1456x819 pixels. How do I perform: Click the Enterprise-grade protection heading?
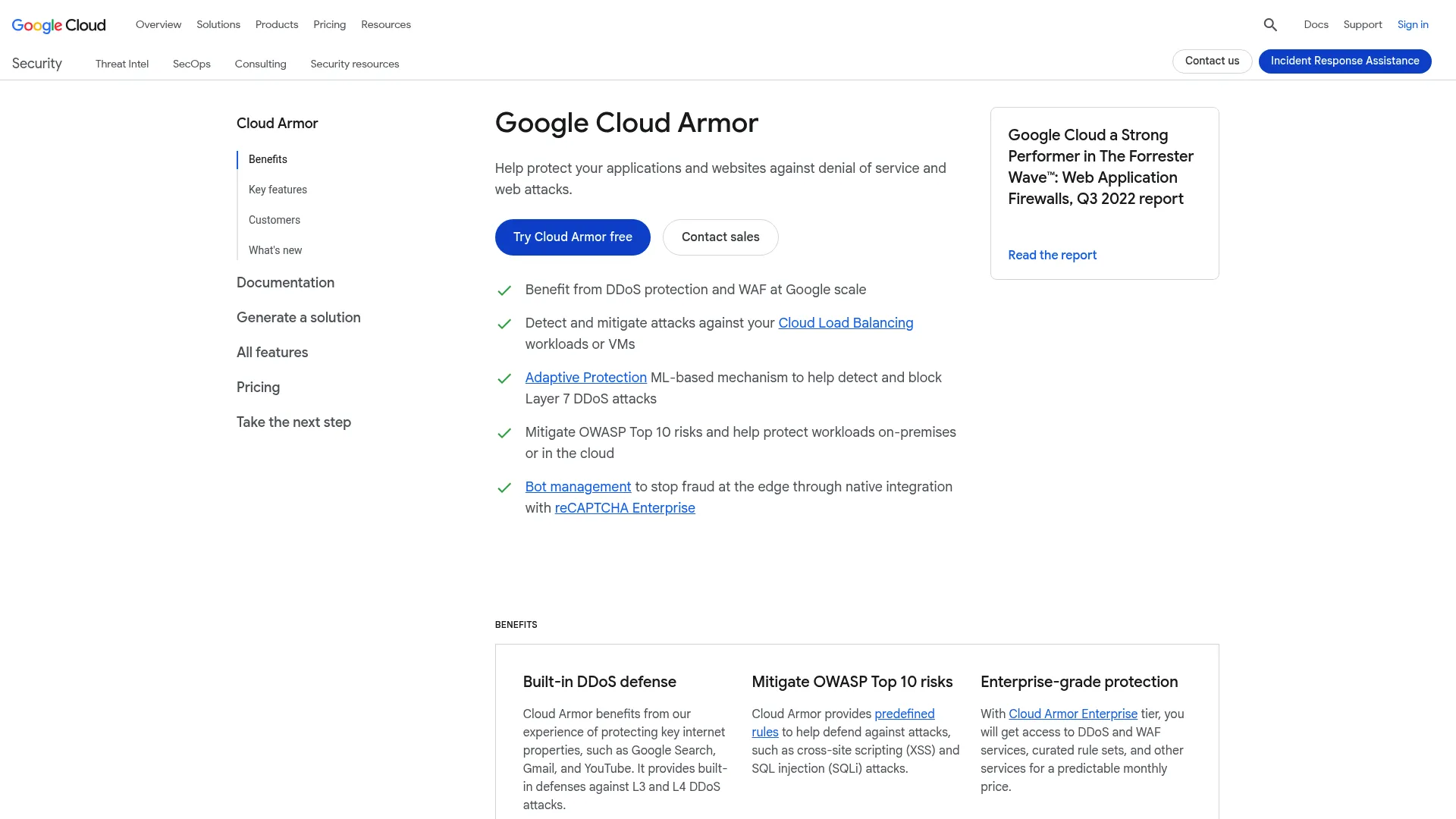click(x=1079, y=682)
